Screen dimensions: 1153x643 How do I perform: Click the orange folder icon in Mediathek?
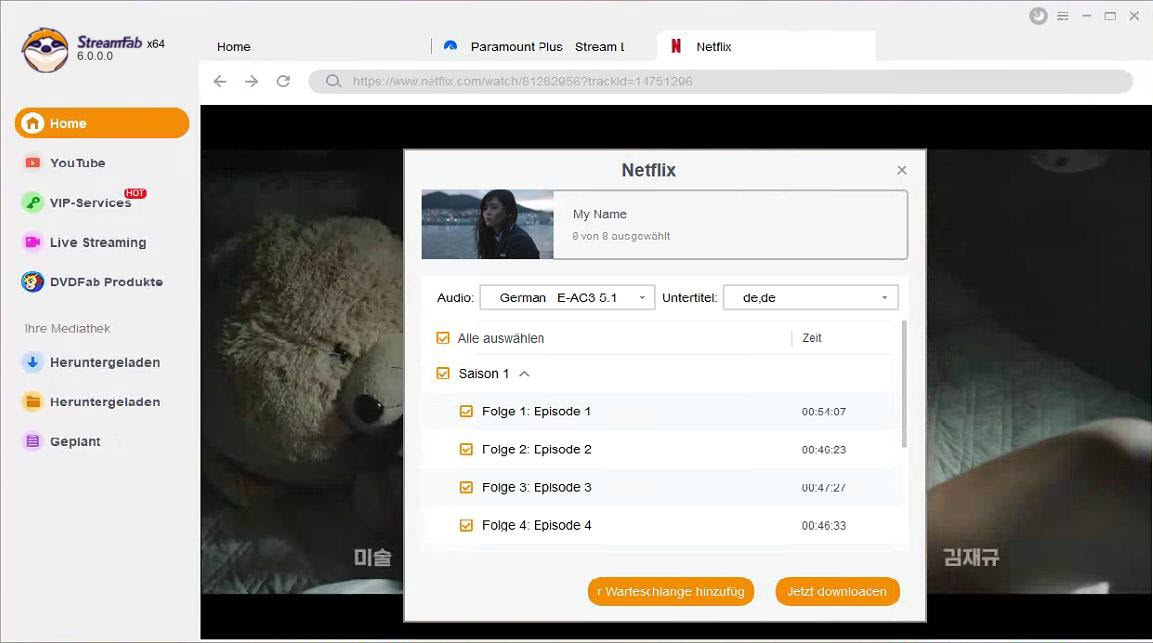coord(32,402)
